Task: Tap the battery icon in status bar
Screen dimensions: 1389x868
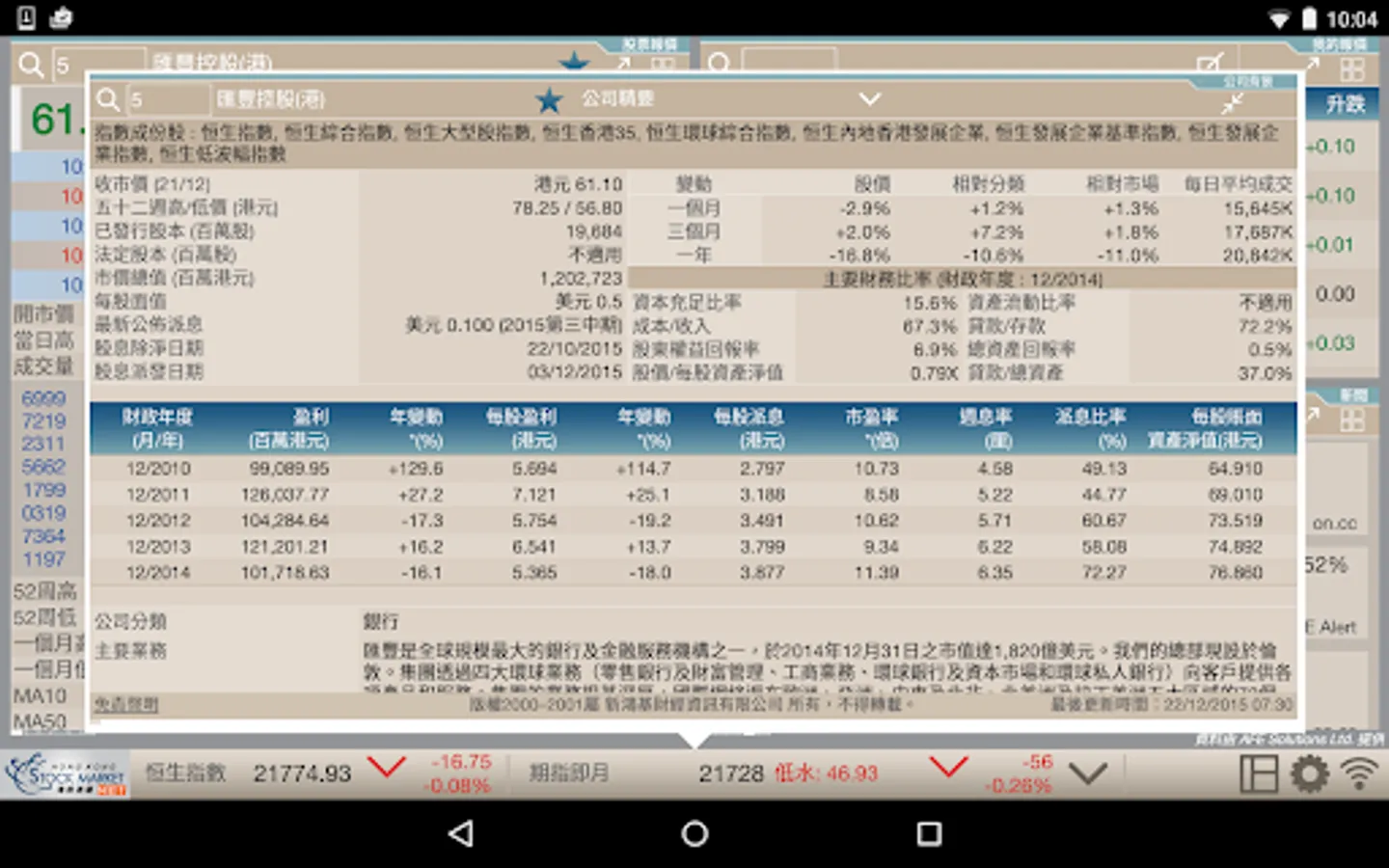Action: 1310,18
